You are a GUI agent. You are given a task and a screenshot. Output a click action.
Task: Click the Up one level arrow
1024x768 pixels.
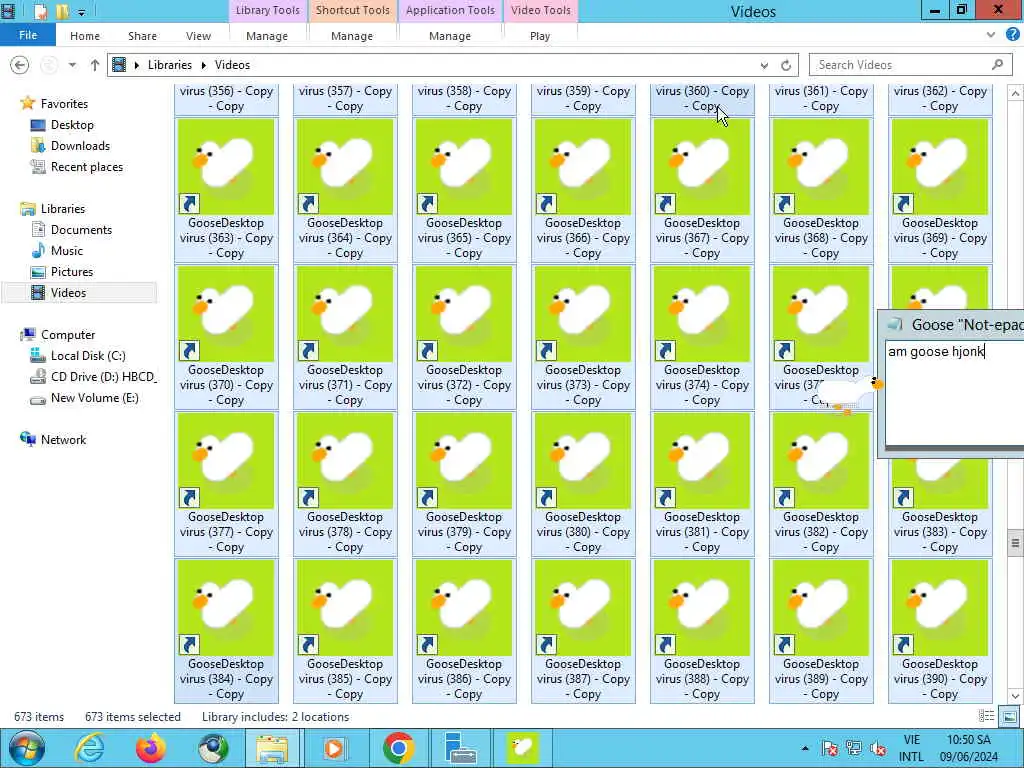(95, 65)
